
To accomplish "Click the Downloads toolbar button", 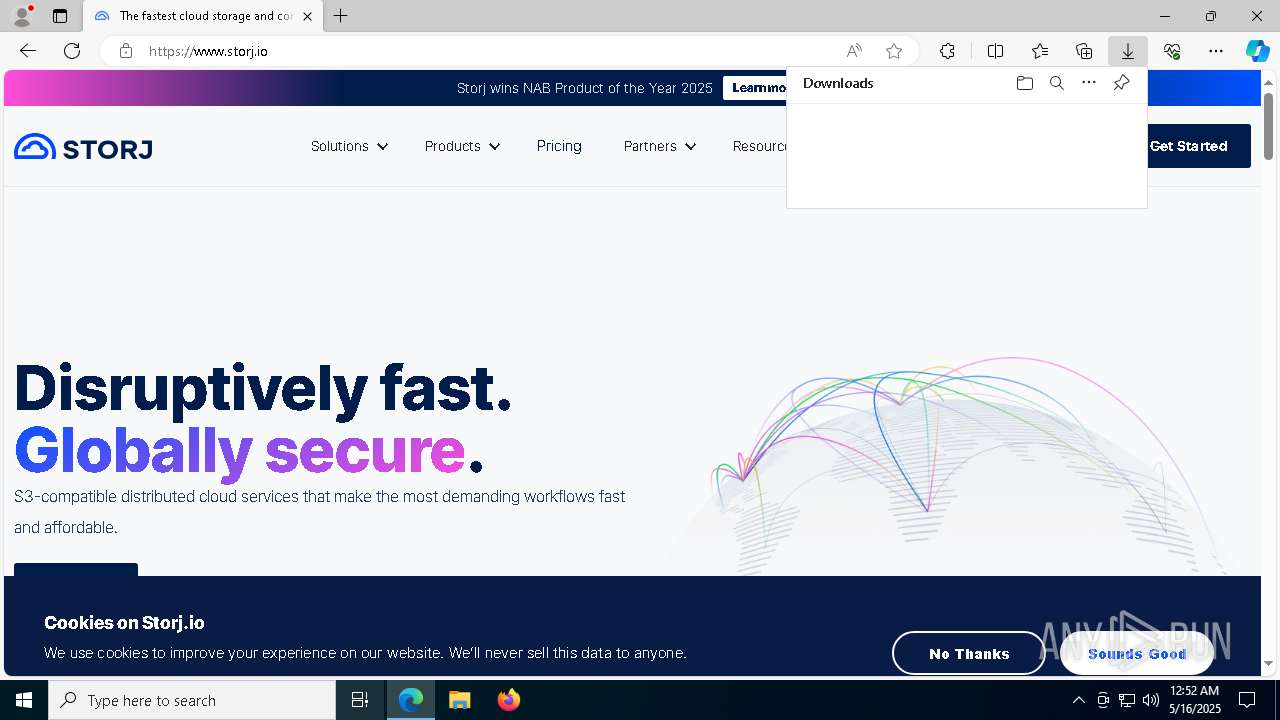I will pyautogui.click(x=1128, y=51).
